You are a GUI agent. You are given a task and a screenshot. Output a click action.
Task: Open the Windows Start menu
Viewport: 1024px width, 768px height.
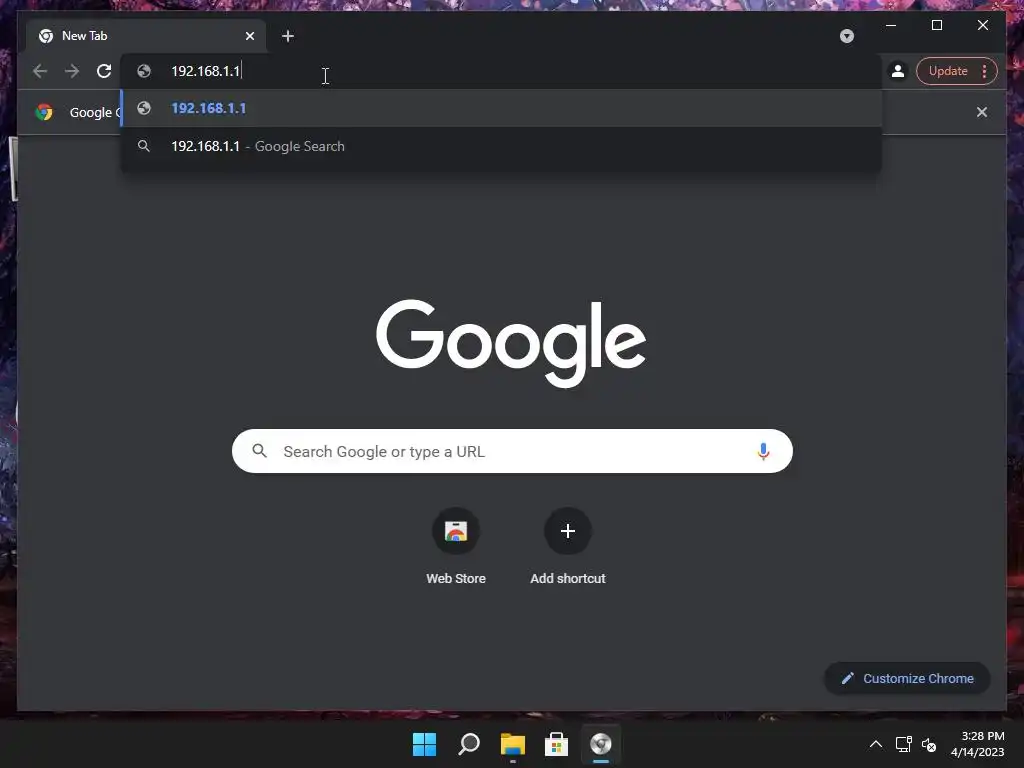coord(424,744)
